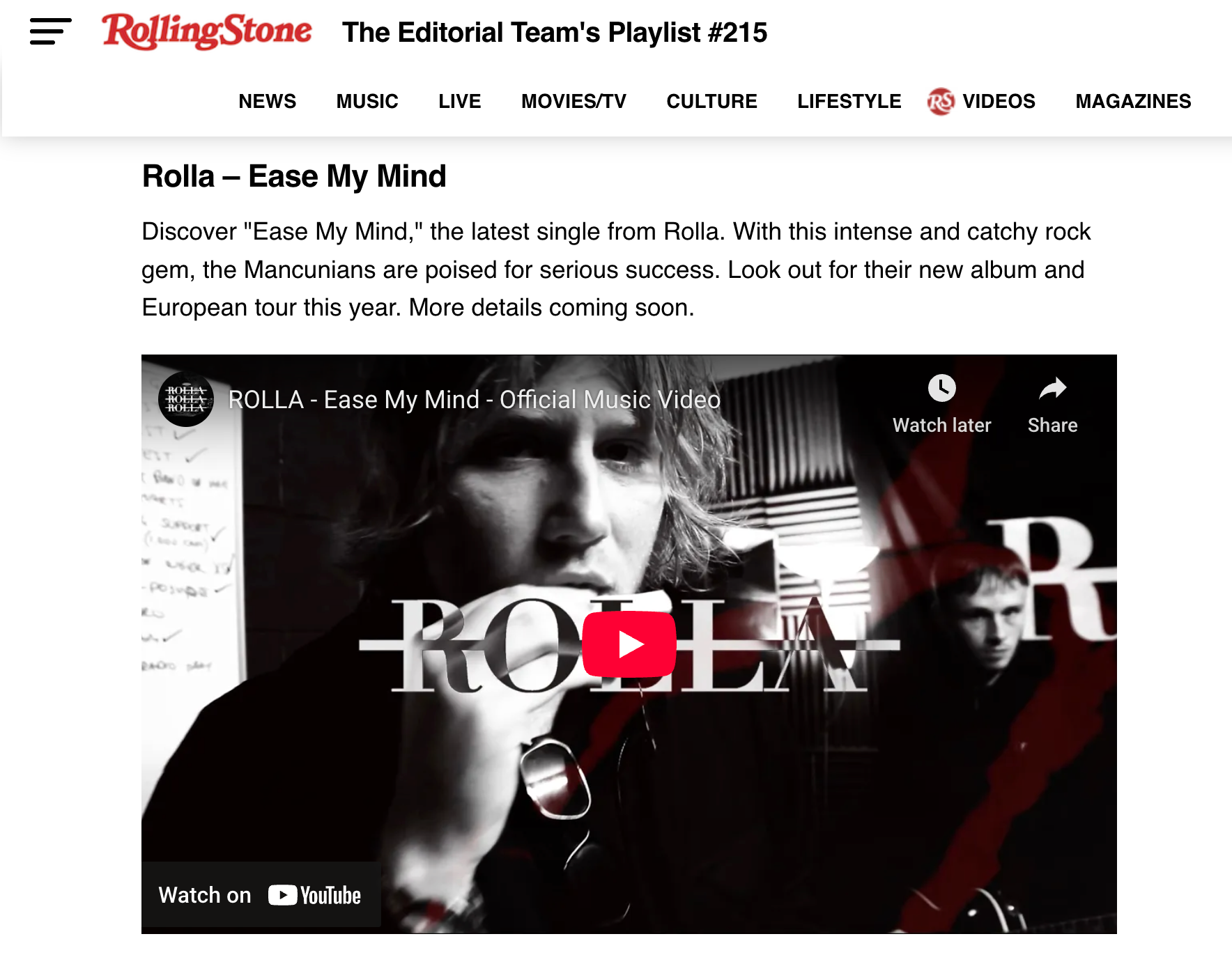Open the Magazines section

point(1134,102)
